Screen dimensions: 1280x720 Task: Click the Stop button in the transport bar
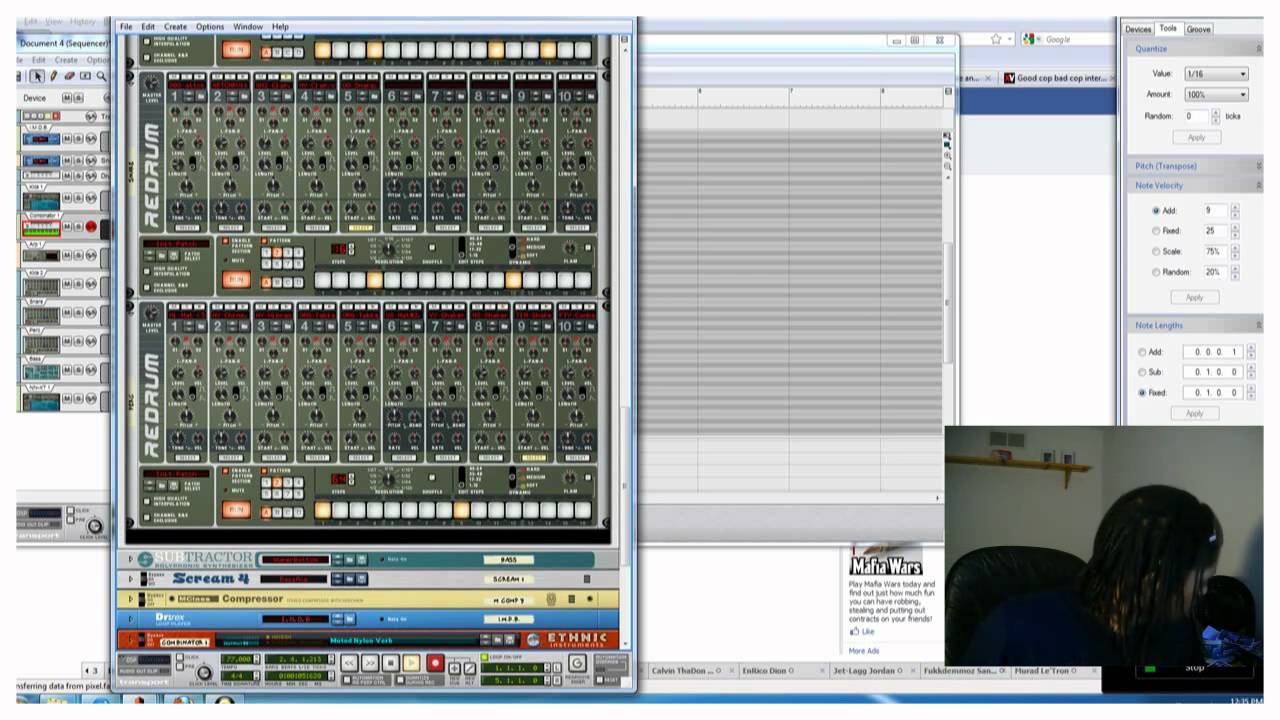point(390,663)
